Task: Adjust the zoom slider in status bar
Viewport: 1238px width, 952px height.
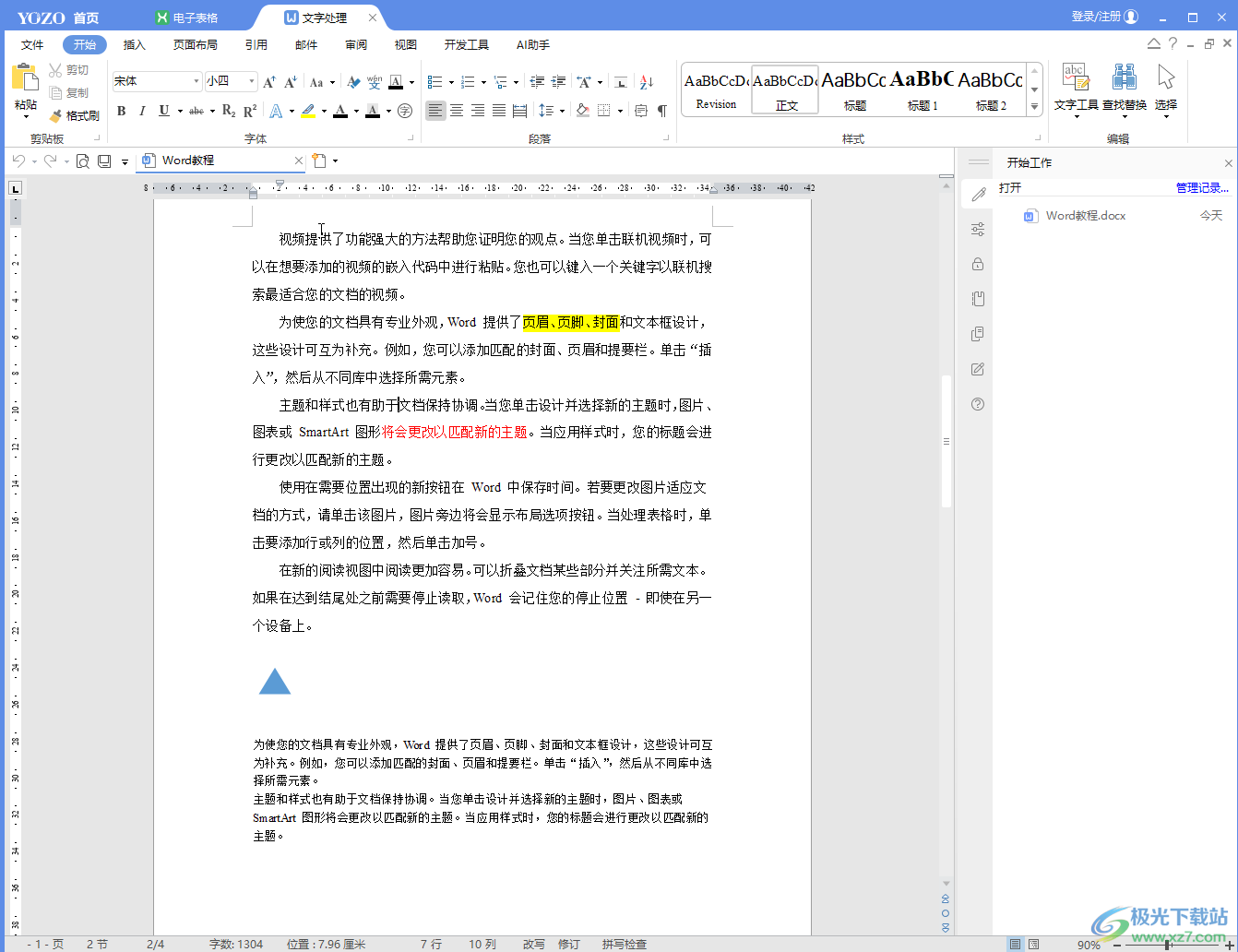Action: pyautogui.click(x=1168, y=945)
